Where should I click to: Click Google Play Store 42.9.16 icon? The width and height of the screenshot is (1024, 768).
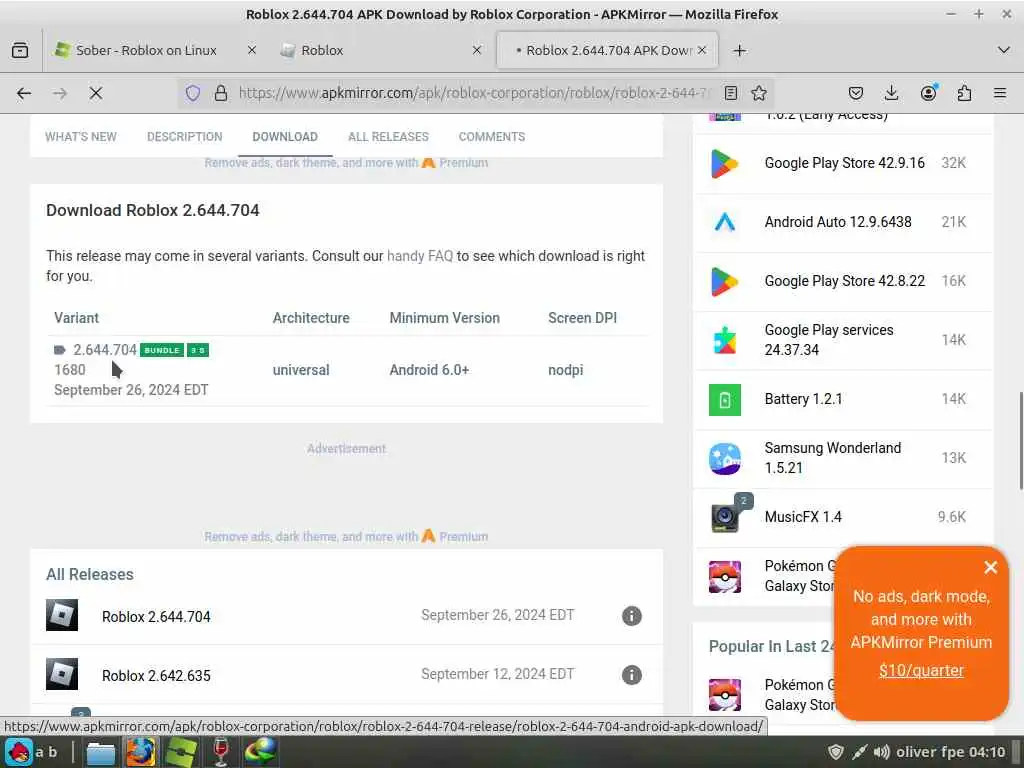point(725,164)
